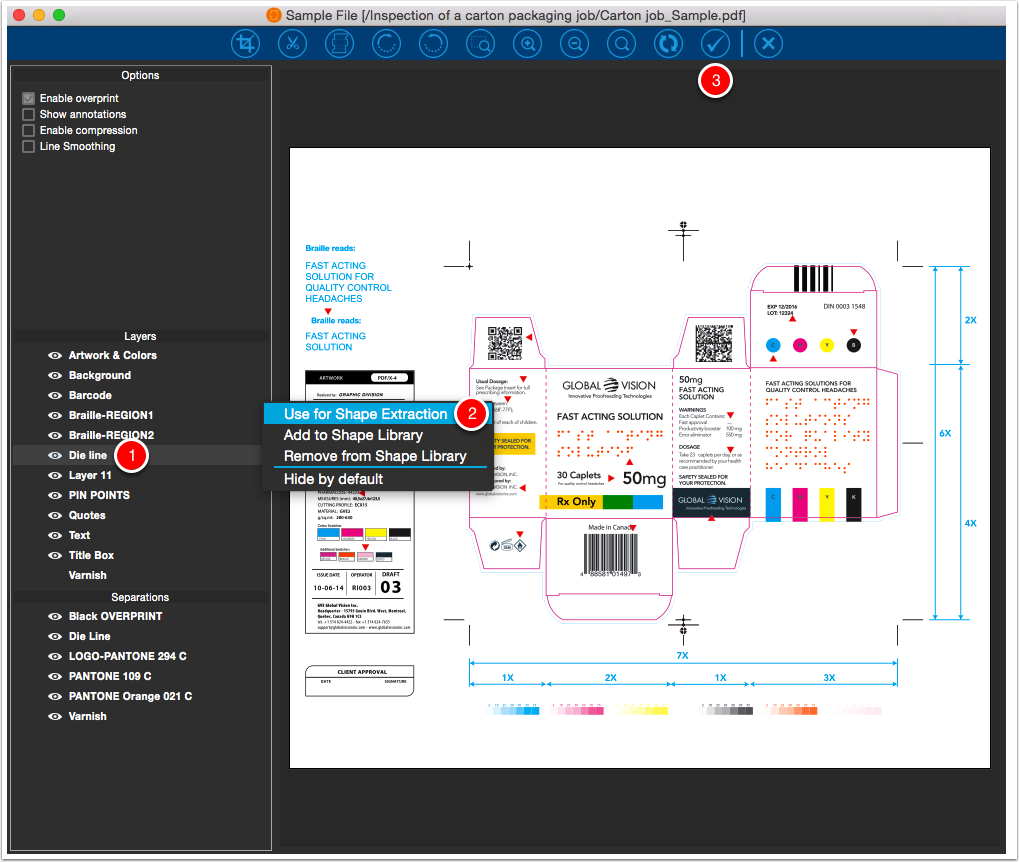This screenshot has width=1019, height=862.
Task: Choose Use for Shape Extraction
Action: tap(365, 414)
